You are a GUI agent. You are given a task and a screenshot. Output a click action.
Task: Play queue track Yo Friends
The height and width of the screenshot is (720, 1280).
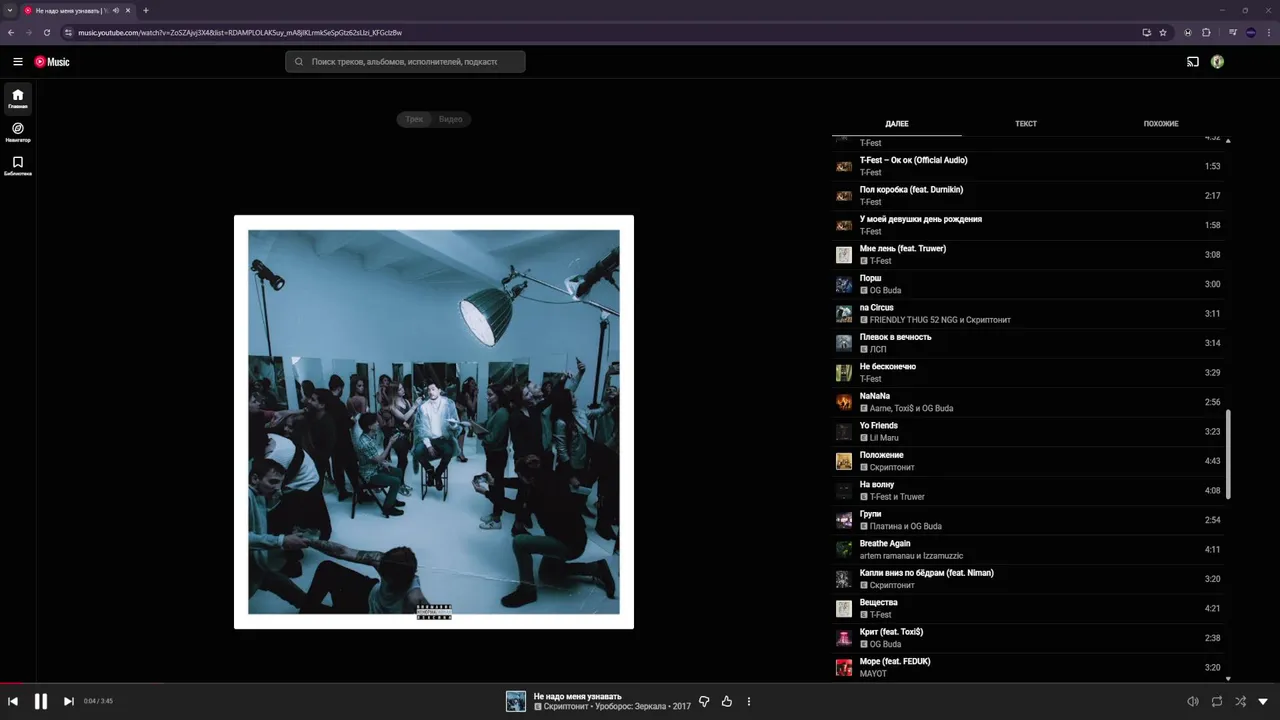pyautogui.click(x=1029, y=432)
